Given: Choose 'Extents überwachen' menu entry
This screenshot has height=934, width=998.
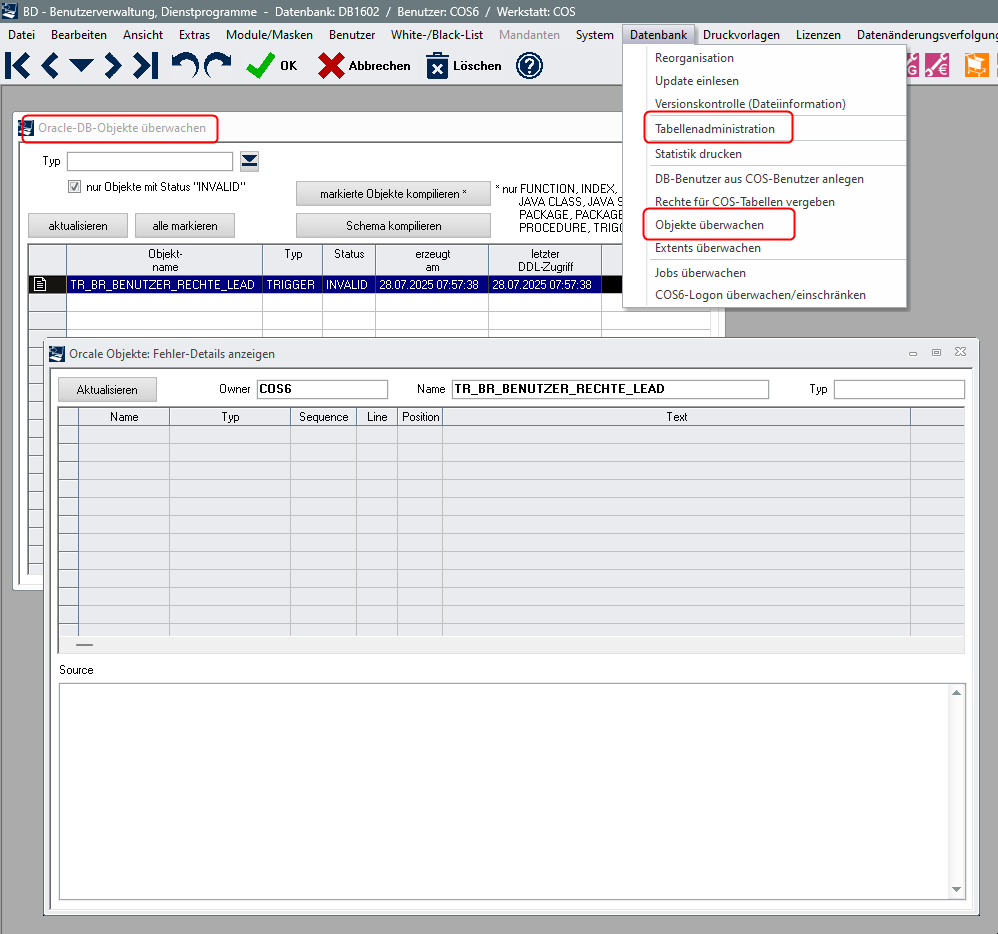Looking at the screenshot, I should [x=707, y=248].
